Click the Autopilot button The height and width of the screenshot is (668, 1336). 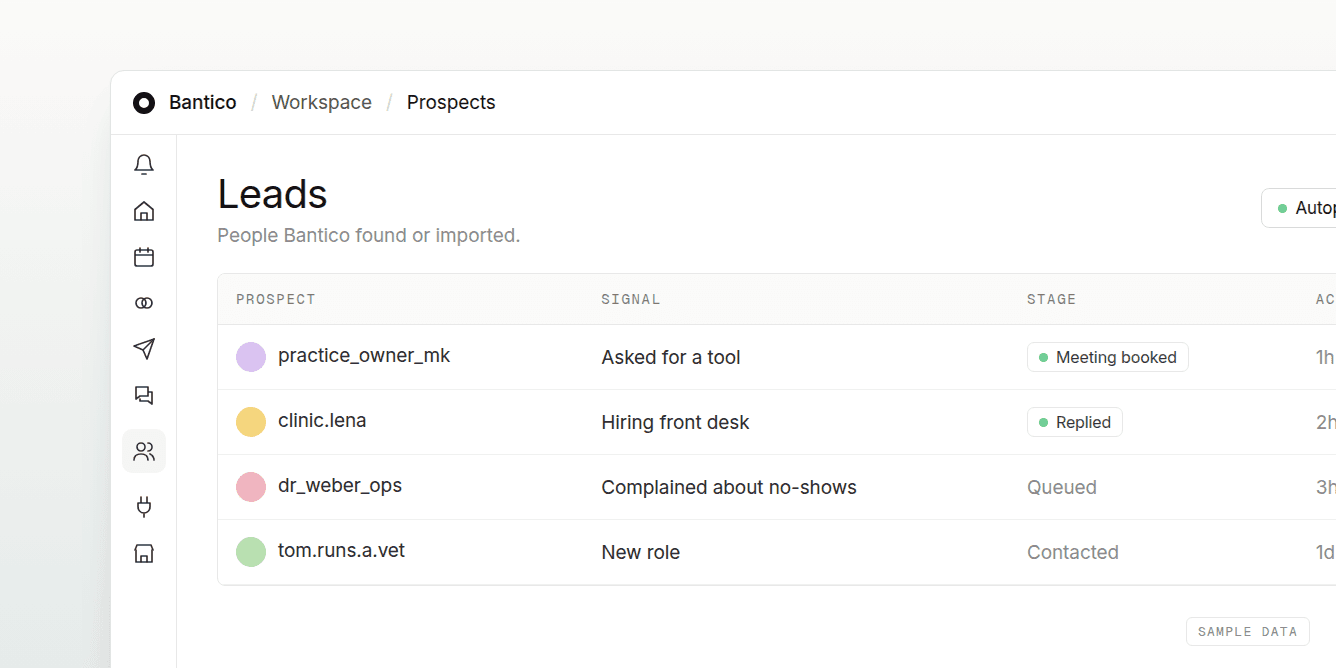click(x=1298, y=208)
